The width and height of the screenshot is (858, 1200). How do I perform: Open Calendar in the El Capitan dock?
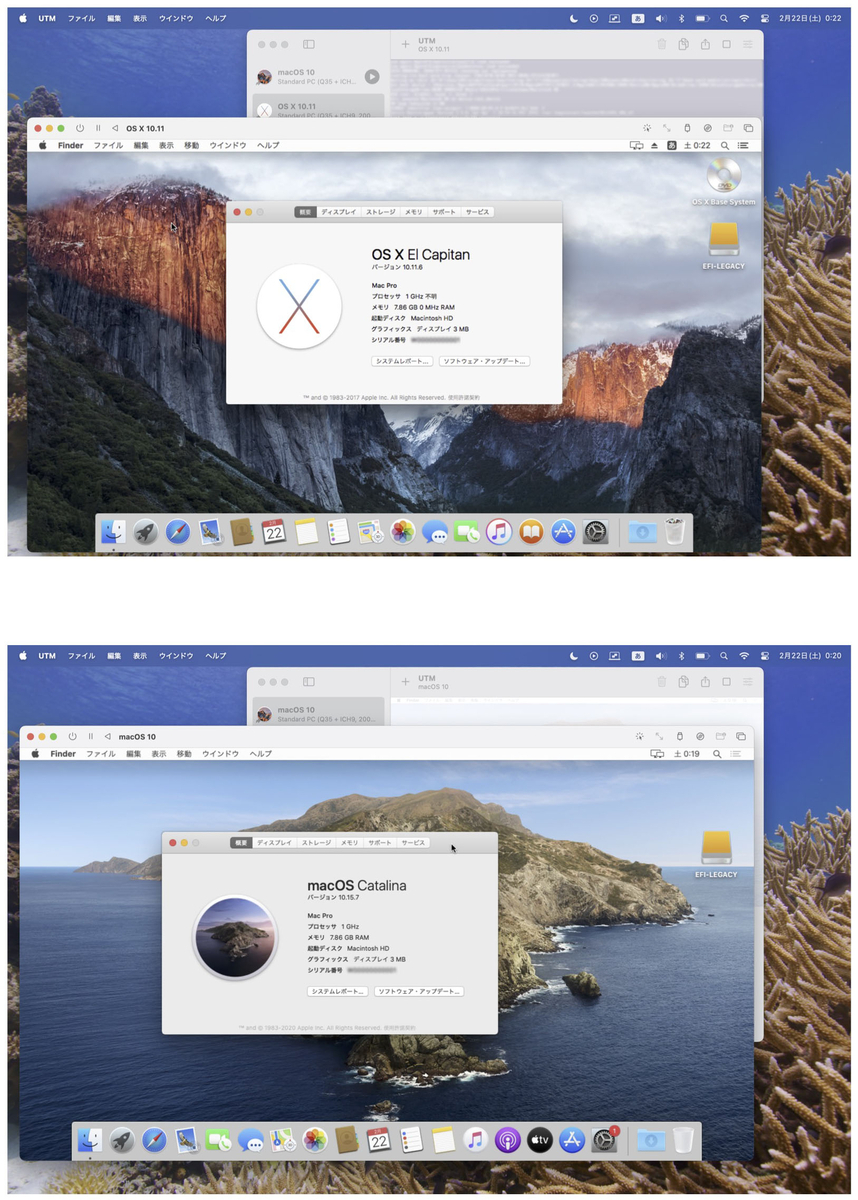[x=274, y=532]
